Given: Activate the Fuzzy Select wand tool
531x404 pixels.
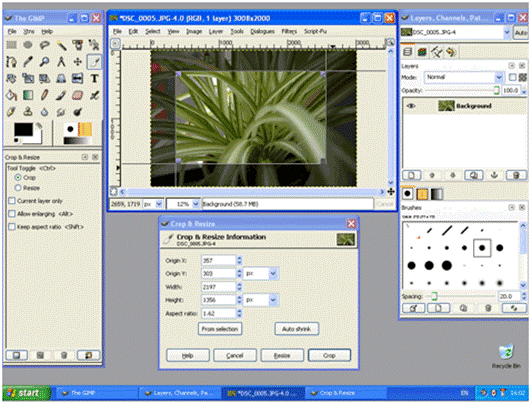Looking at the screenshot, I should [61, 45].
